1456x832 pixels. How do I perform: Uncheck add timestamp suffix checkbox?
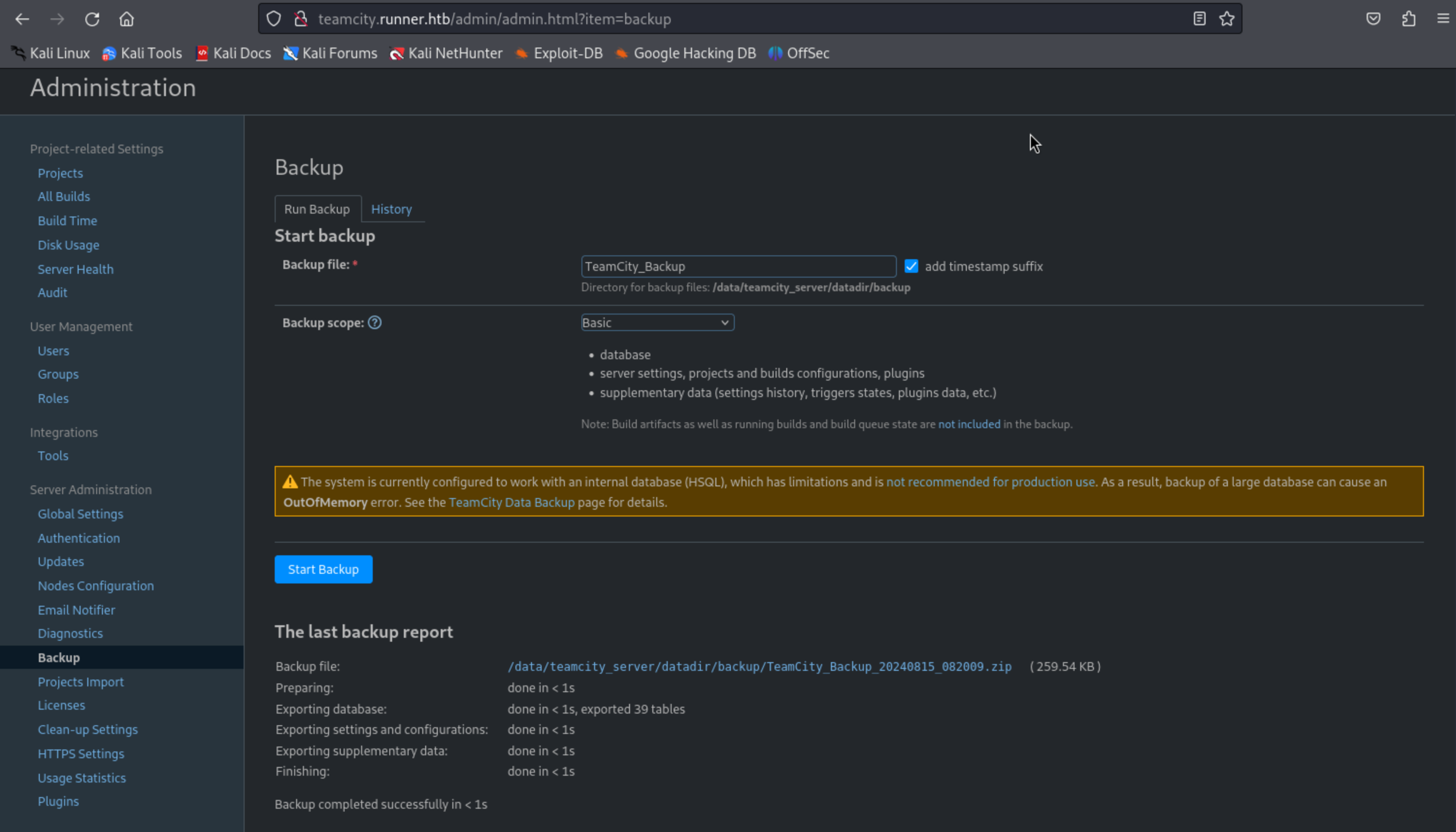click(x=911, y=266)
